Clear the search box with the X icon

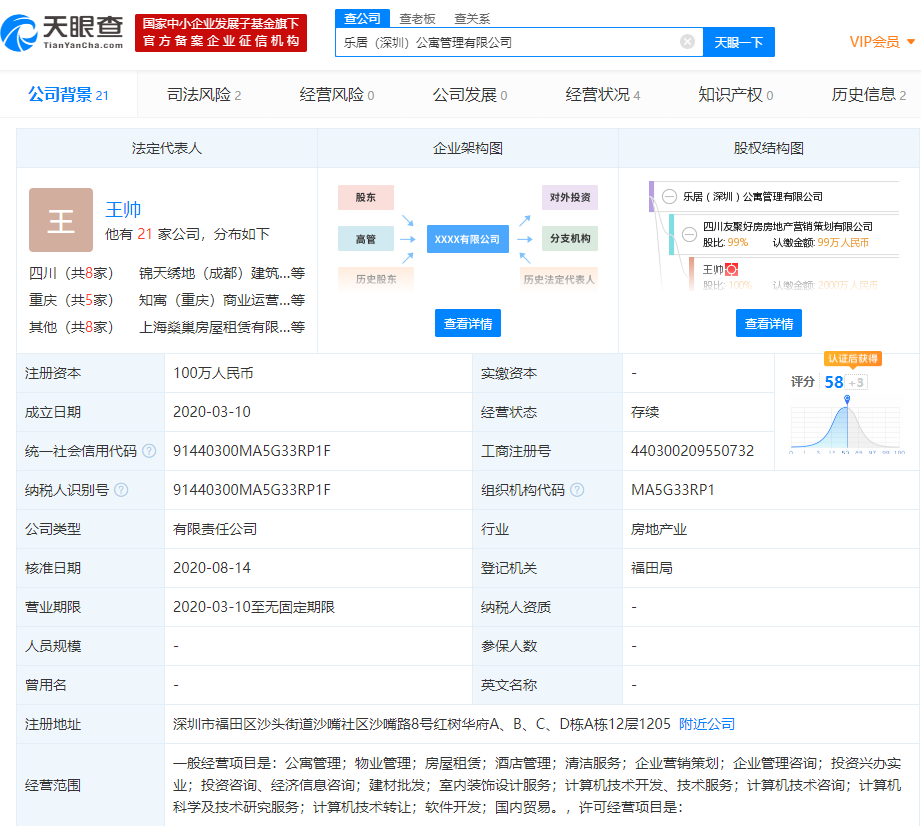[687, 42]
